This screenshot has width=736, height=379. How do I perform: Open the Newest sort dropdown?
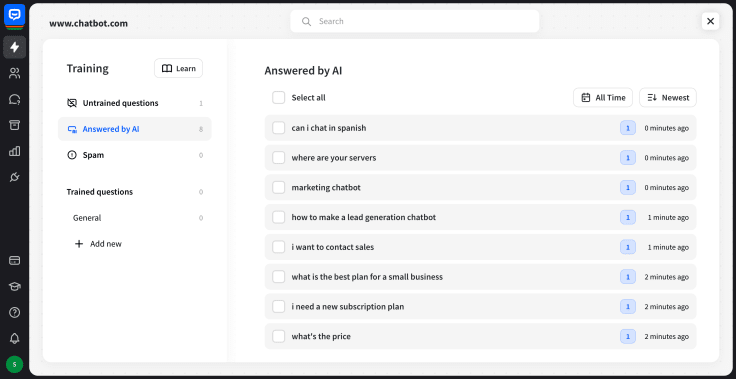click(668, 98)
